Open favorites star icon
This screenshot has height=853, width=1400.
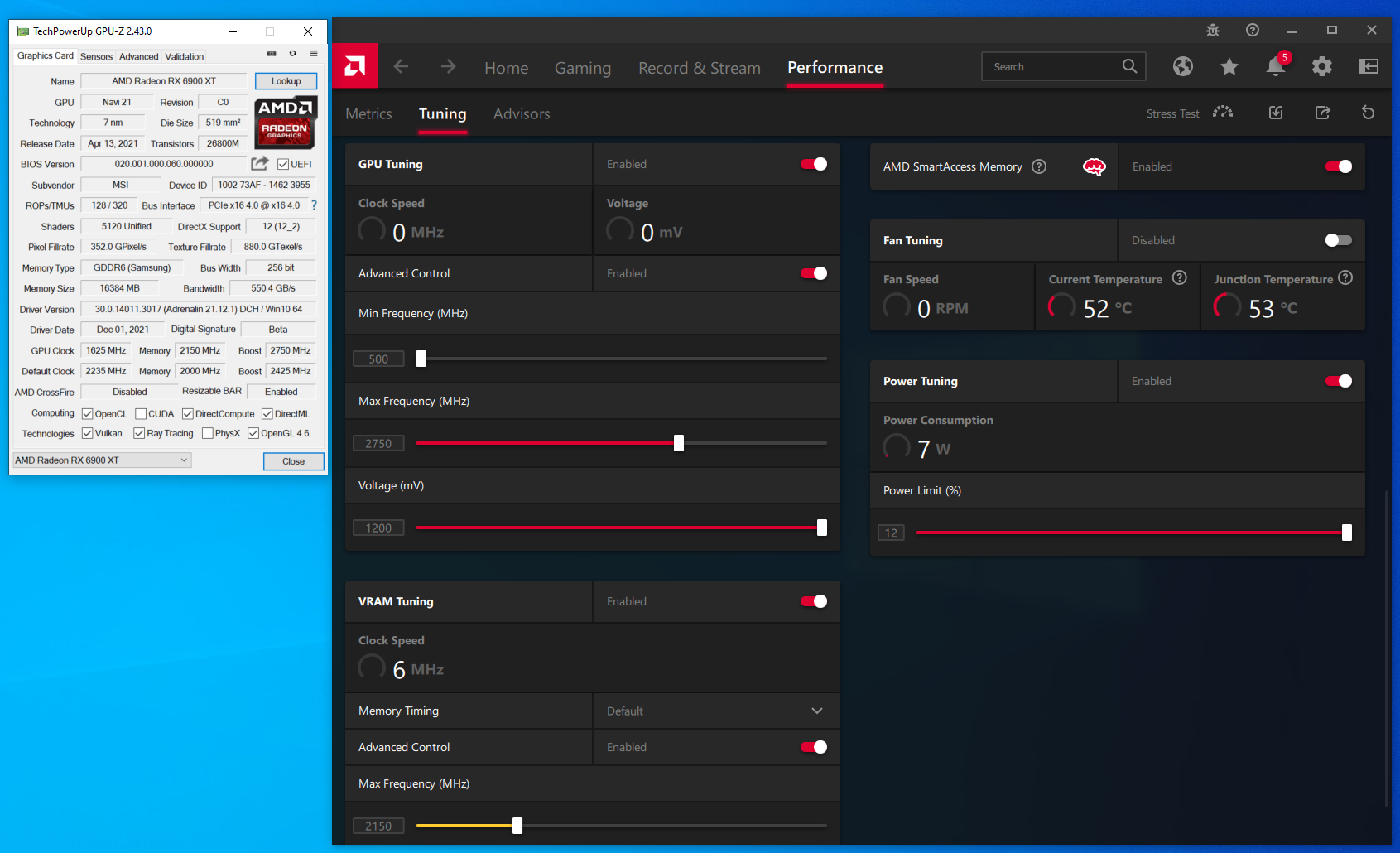point(1229,66)
